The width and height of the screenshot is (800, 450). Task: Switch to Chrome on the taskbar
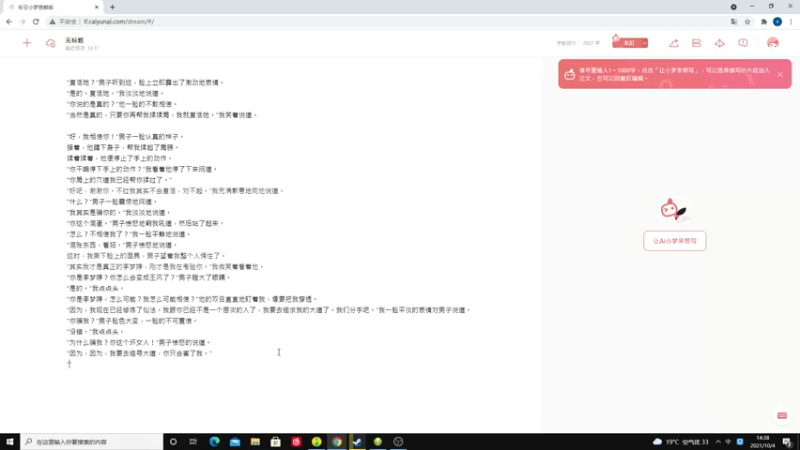tap(337, 441)
